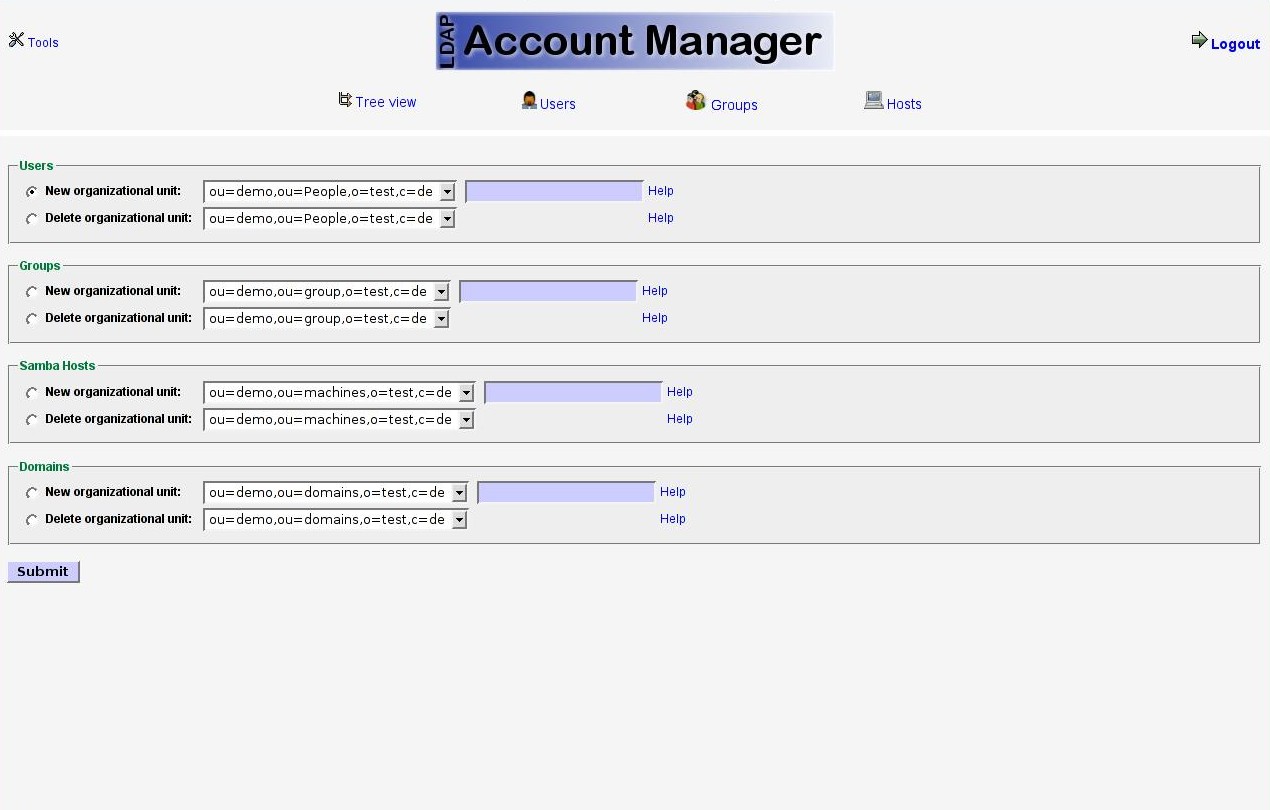Select New organizational unit radio under Groups
This screenshot has width=1270, height=810.
[x=32, y=292]
